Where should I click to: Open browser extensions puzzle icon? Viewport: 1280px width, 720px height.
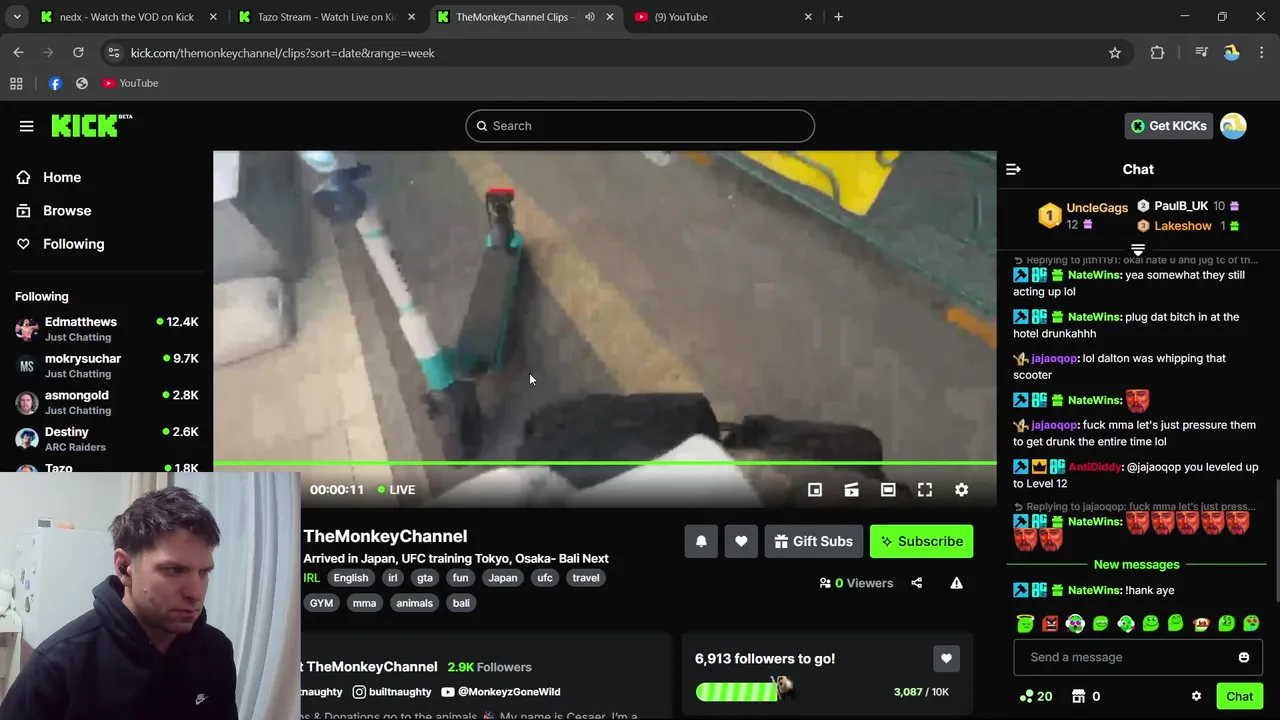pos(1157,53)
